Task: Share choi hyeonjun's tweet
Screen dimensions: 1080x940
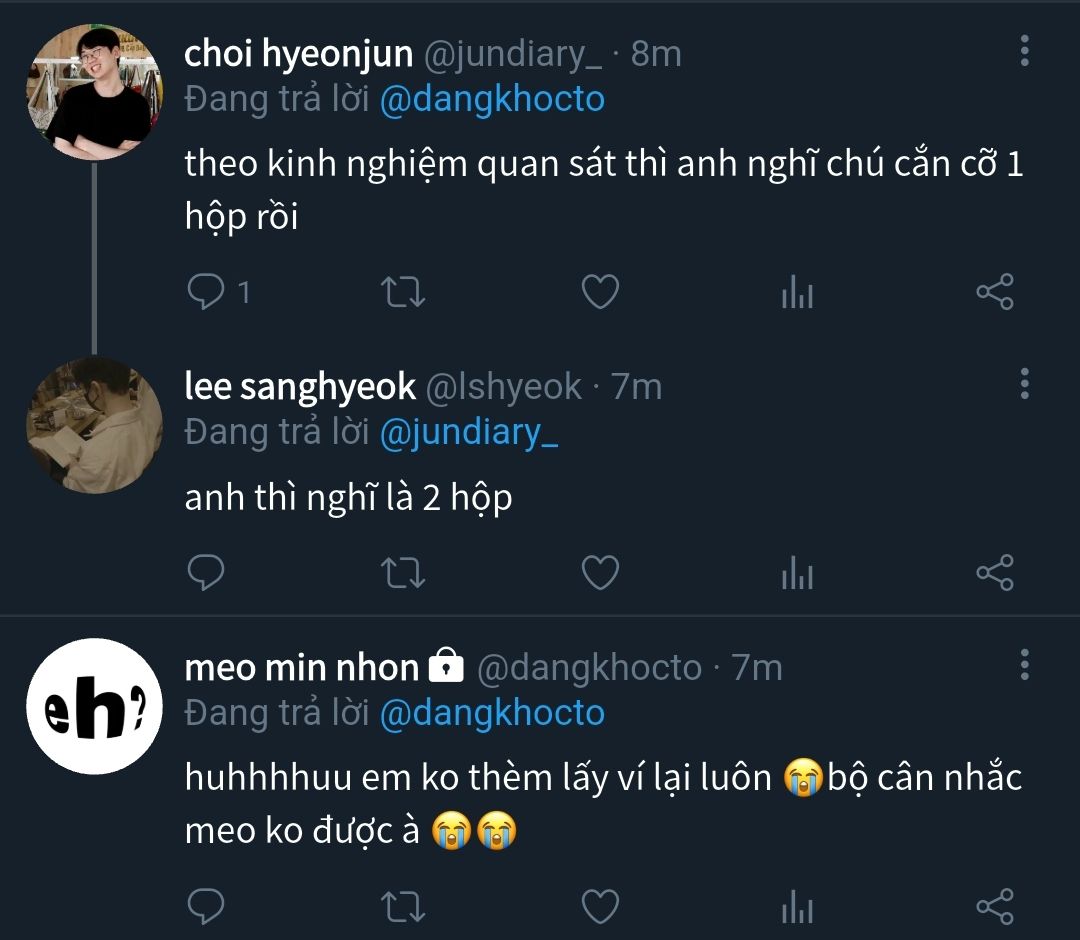Action: (x=994, y=292)
